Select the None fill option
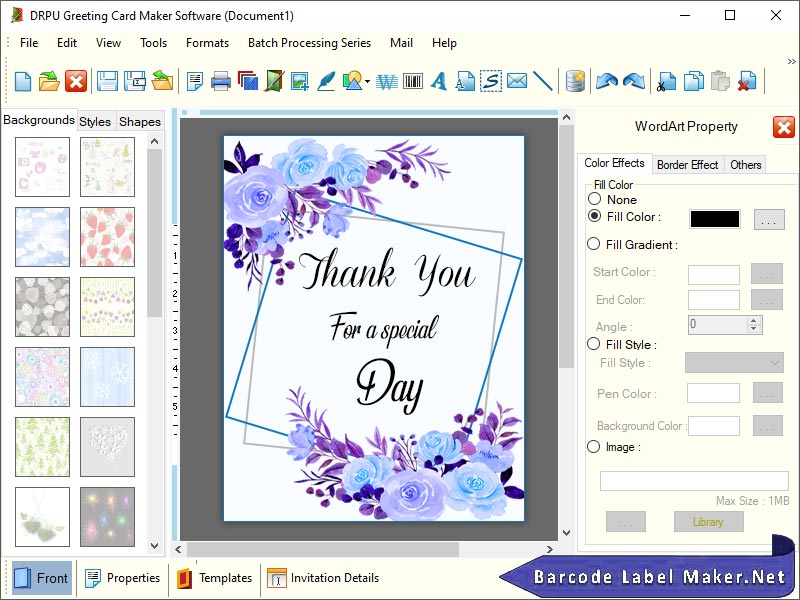Viewport: 800px width, 600px height. click(x=596, y=199)
